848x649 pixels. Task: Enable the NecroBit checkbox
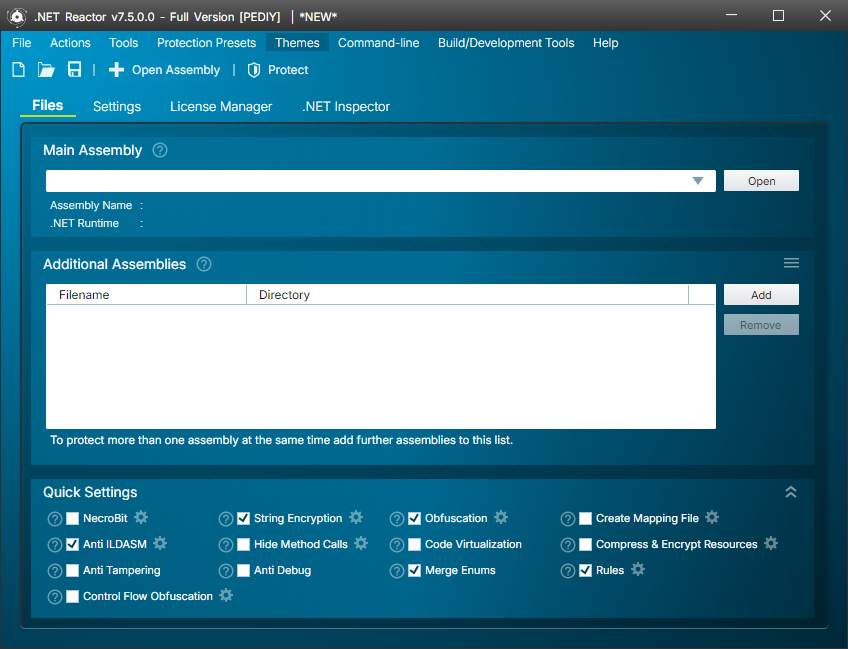tap(72, 518)
